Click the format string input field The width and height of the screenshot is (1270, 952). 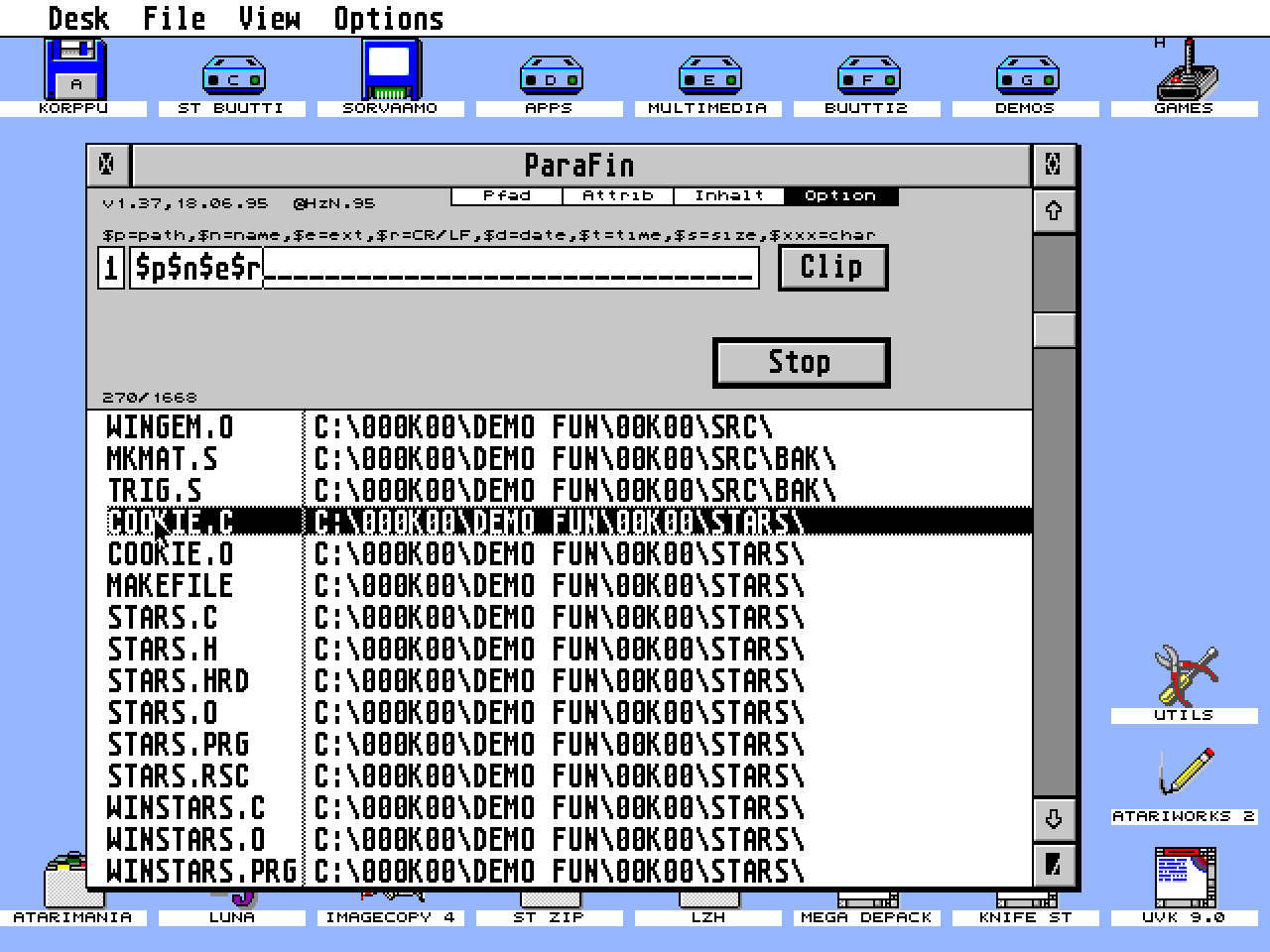pyautogui.click(x=446, y=268)
